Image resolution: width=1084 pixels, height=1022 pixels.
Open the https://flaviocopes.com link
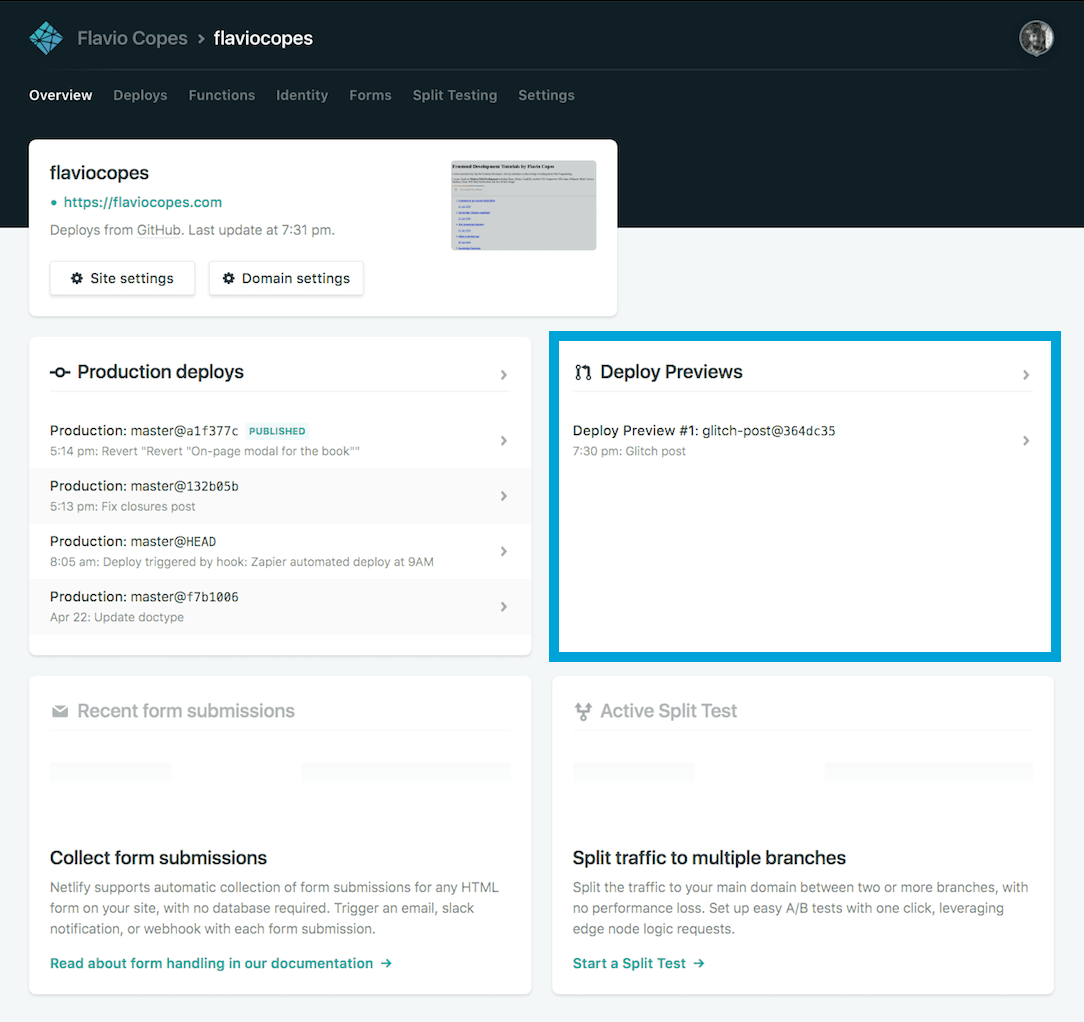pos(142,202)
